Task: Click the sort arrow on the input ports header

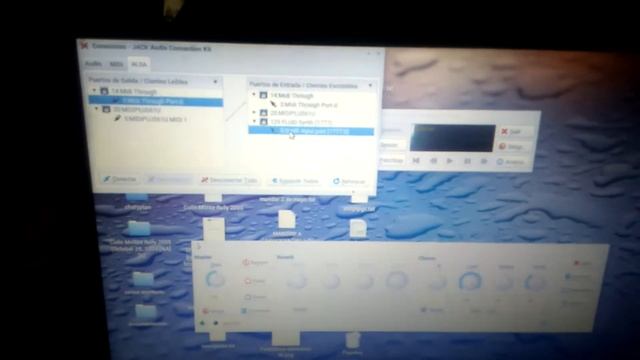Action: [x=370, y=86]
